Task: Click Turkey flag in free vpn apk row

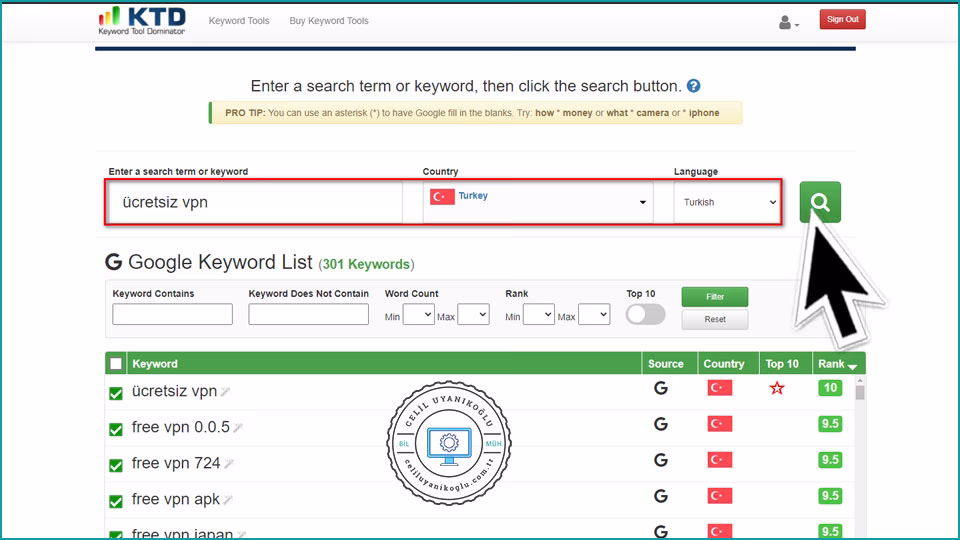Action: point(719,497)
